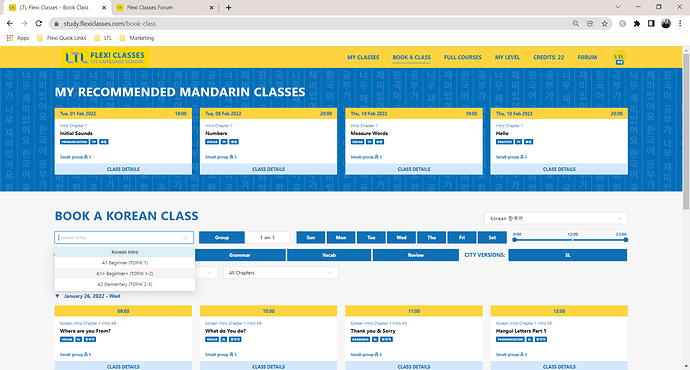The height and width of the screenshot is (370, 690).
Task: Open a new browser tab
Action: pyautogui.click(x=228, y=7)
